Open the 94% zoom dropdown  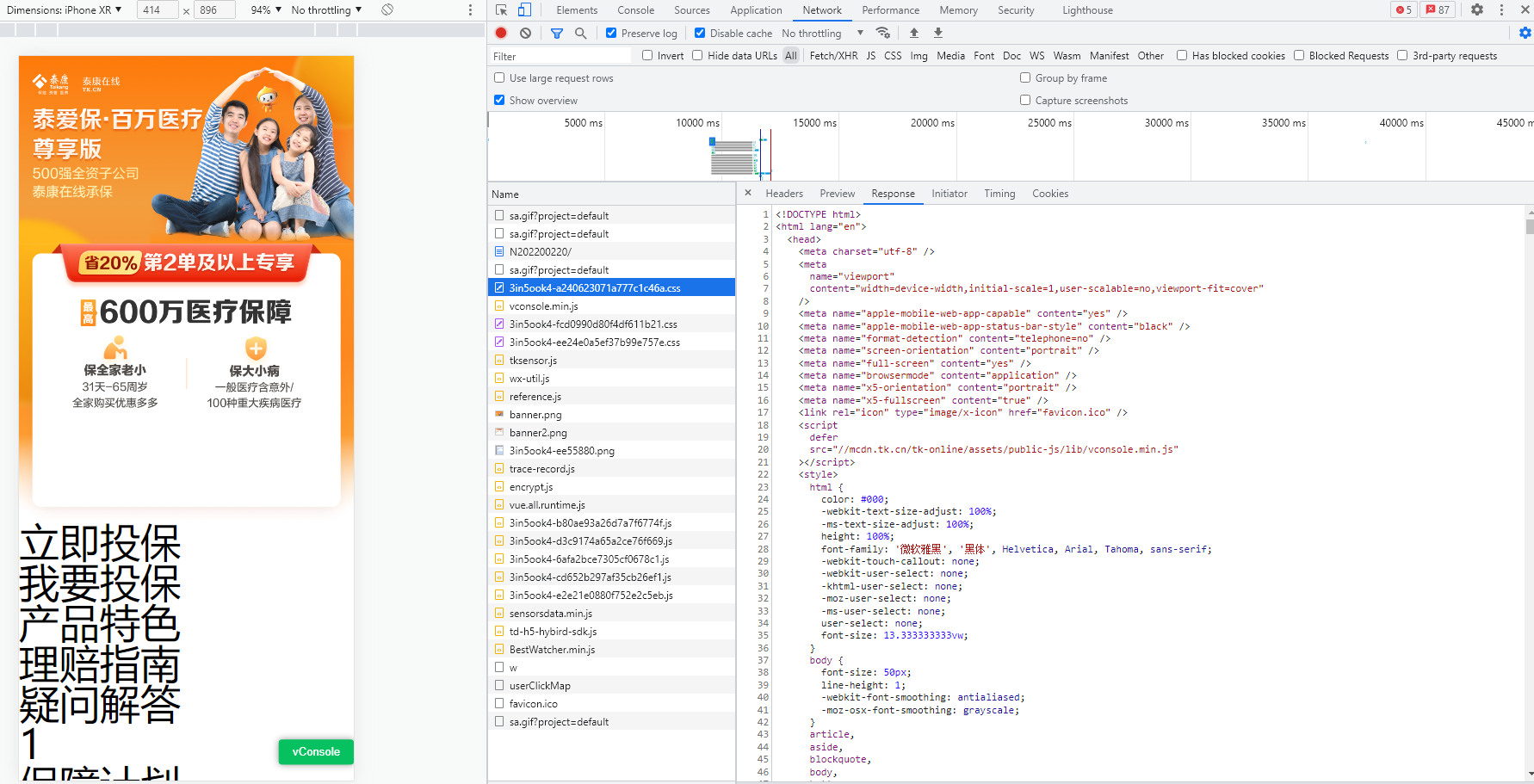(266, 9)
